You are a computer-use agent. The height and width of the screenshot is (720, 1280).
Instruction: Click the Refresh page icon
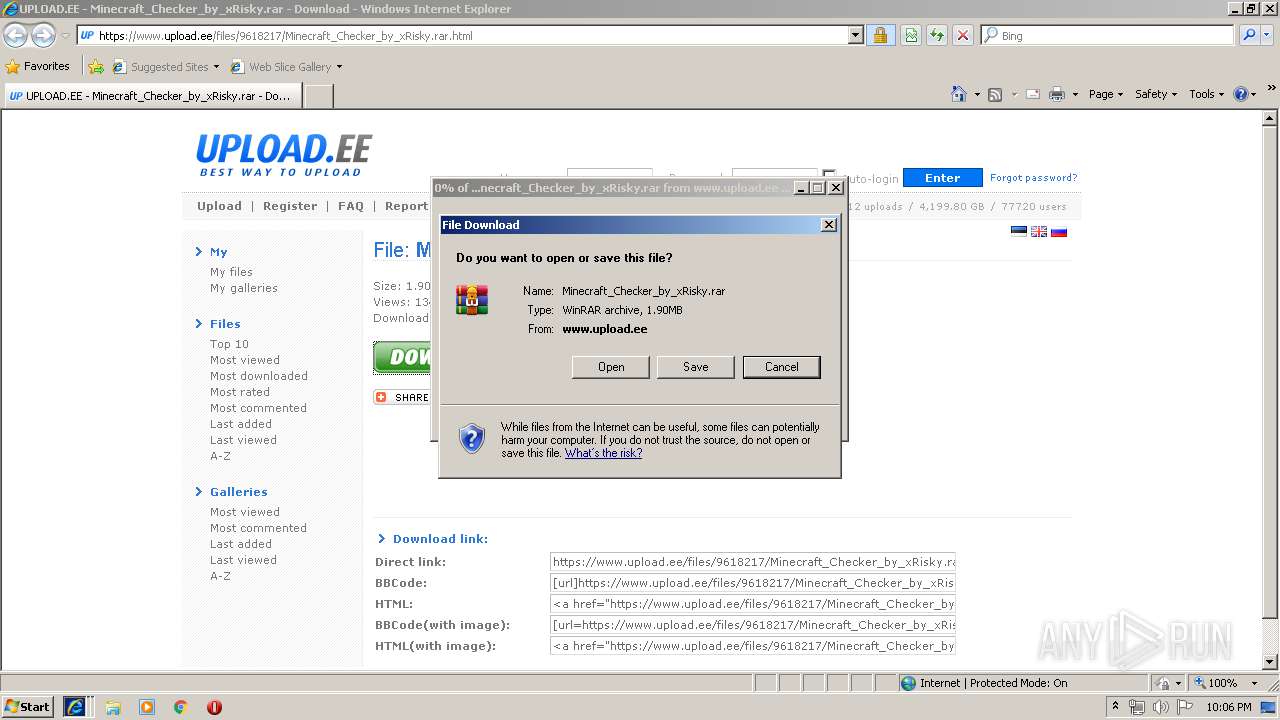click(937, 35)
